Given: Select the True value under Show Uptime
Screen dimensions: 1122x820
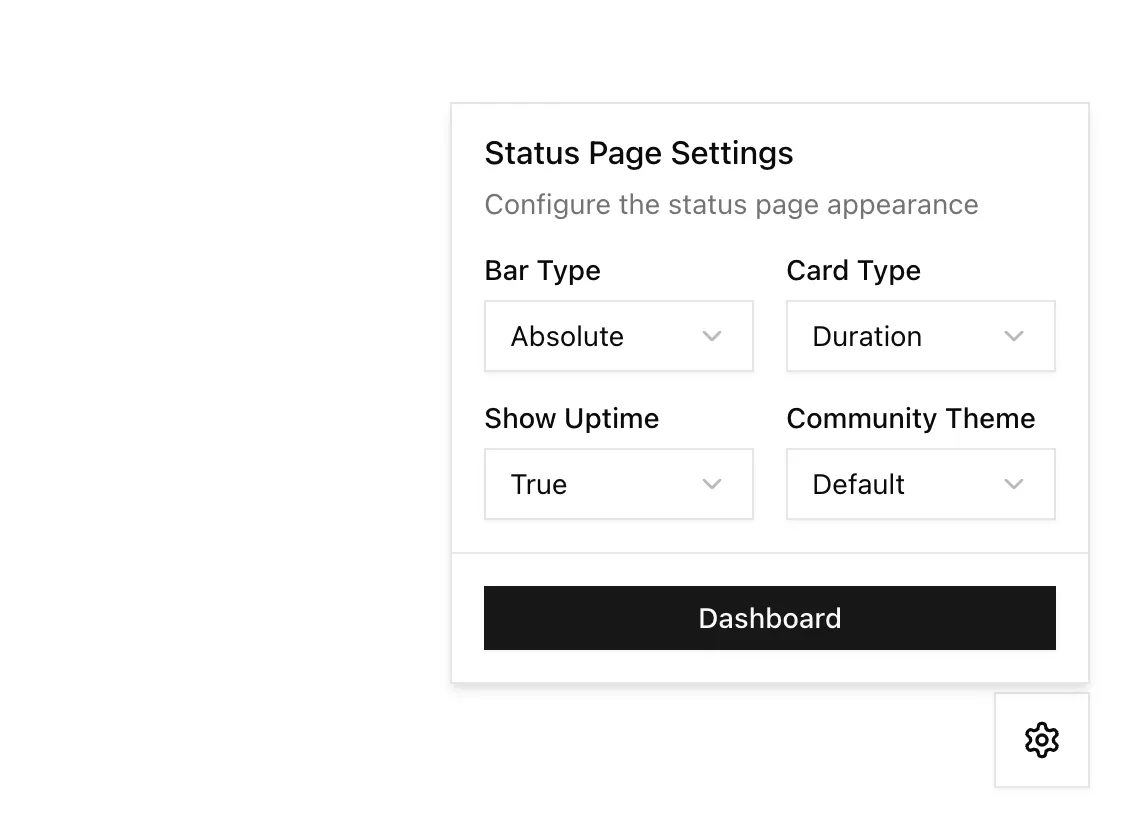Looking at the screenshot, I should [539, 484].
